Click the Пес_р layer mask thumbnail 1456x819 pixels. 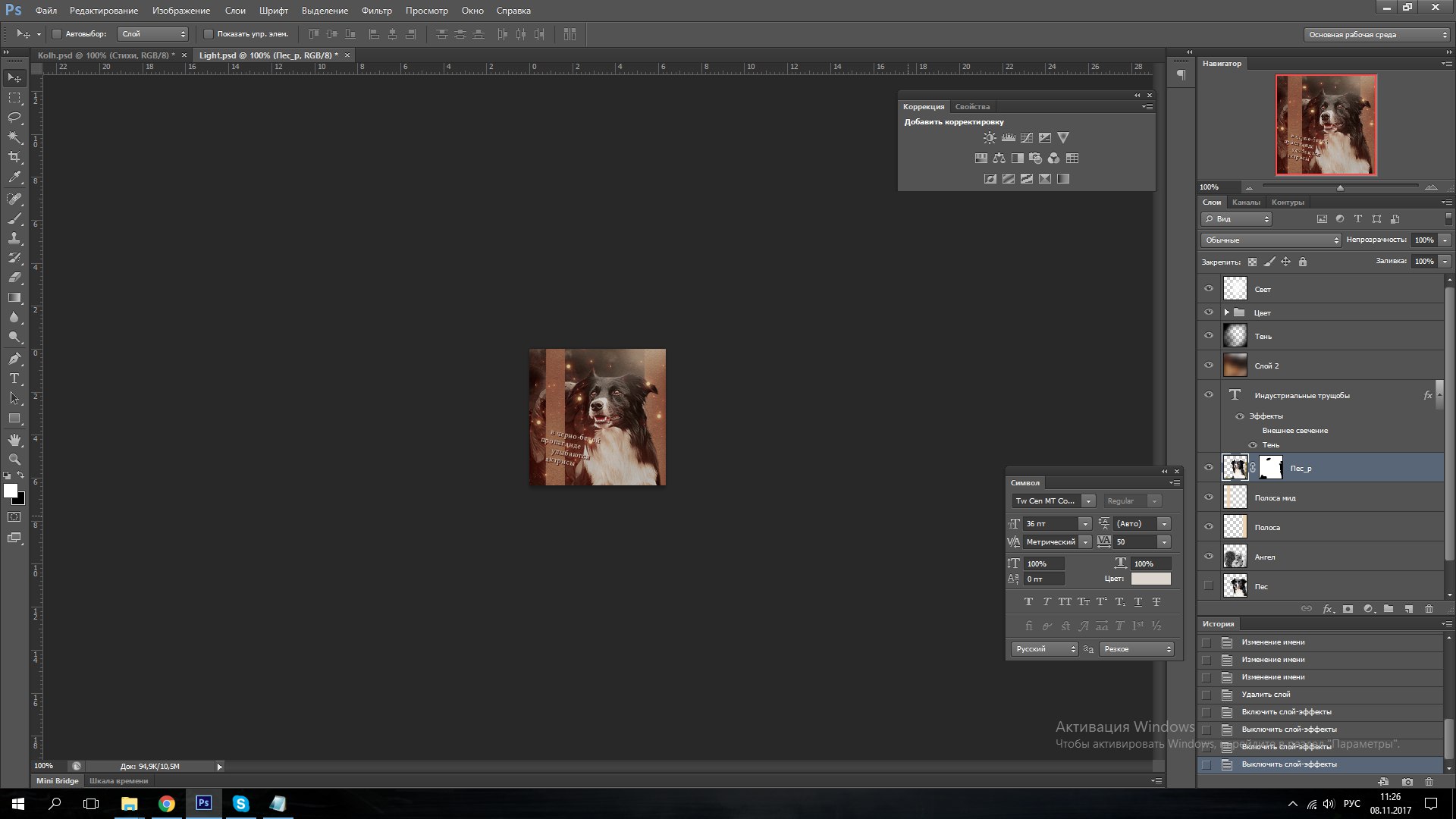tap(1270, 468)
